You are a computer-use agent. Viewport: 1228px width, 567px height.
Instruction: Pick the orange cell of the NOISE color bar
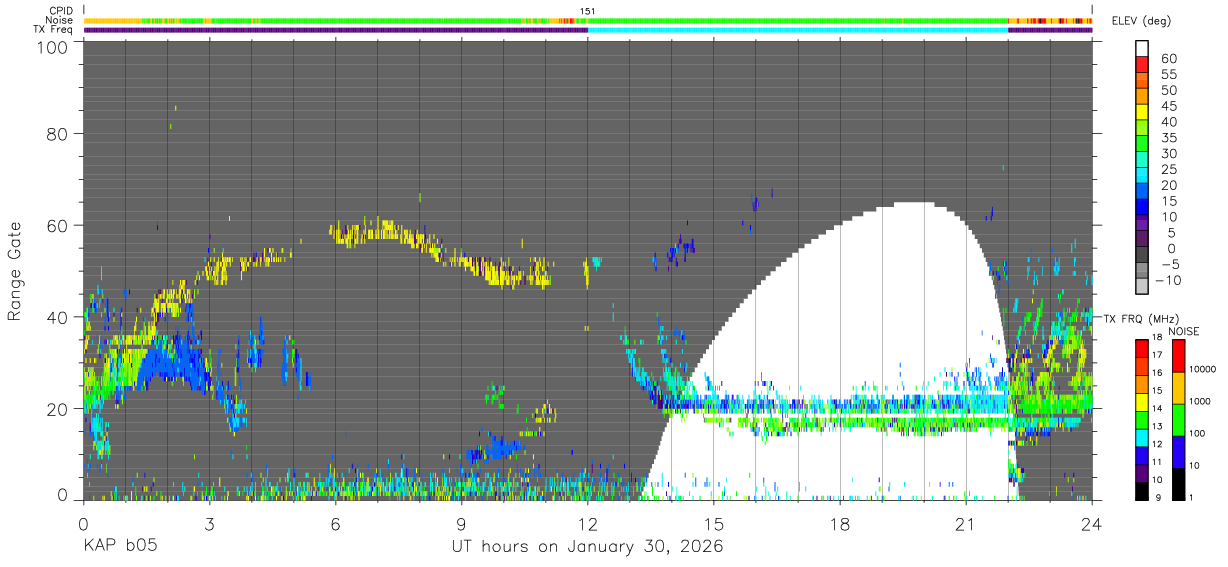click(1179, 388)
